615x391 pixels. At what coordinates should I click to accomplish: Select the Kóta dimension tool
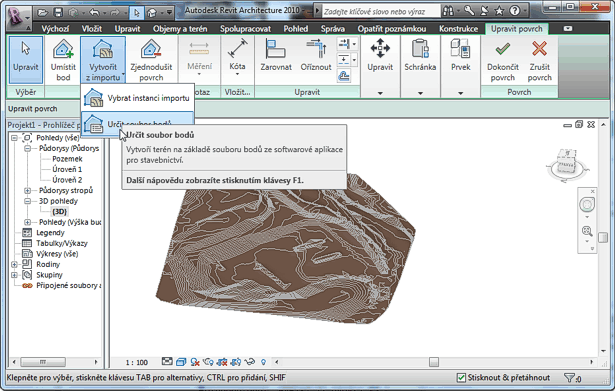237,58
